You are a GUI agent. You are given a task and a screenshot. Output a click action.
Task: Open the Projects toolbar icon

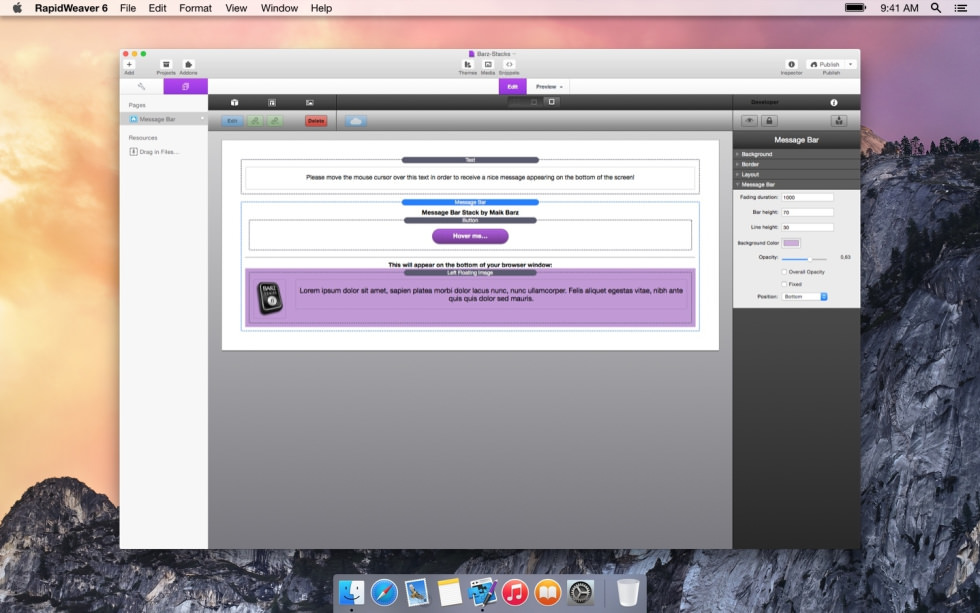click(x=166, y=64)
